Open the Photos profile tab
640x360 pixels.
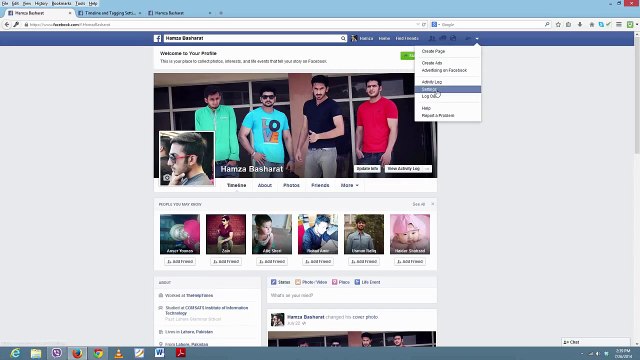(x=291, y=185)
